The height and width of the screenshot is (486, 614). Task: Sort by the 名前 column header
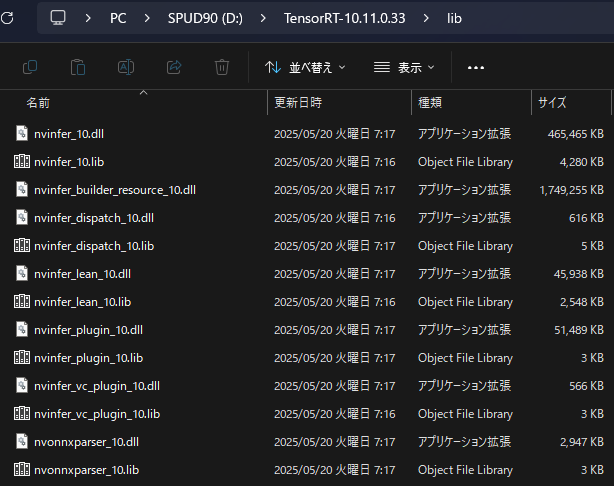[38, 103]
